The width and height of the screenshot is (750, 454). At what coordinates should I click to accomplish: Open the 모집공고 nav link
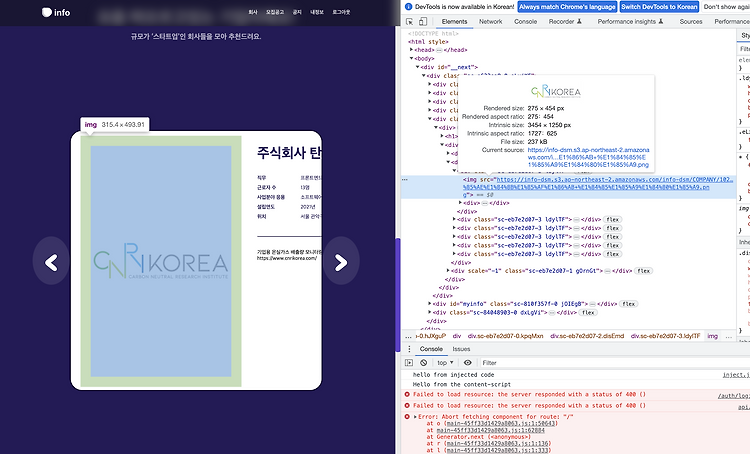275,12
